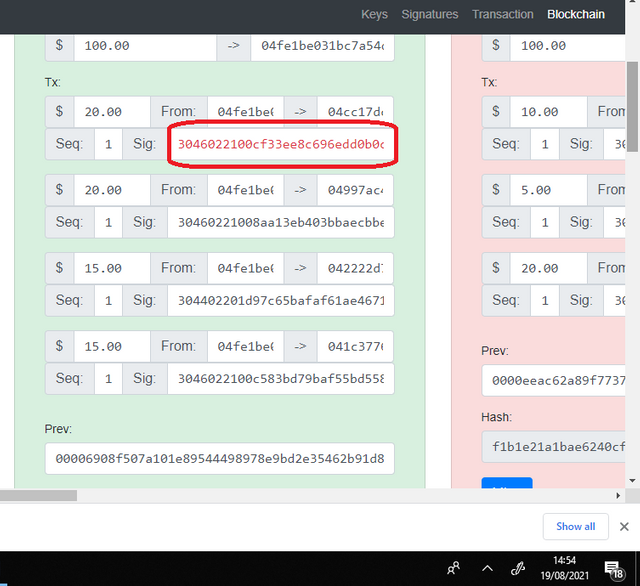Open the Signatures page in navbar

click(x=430, y=14)
